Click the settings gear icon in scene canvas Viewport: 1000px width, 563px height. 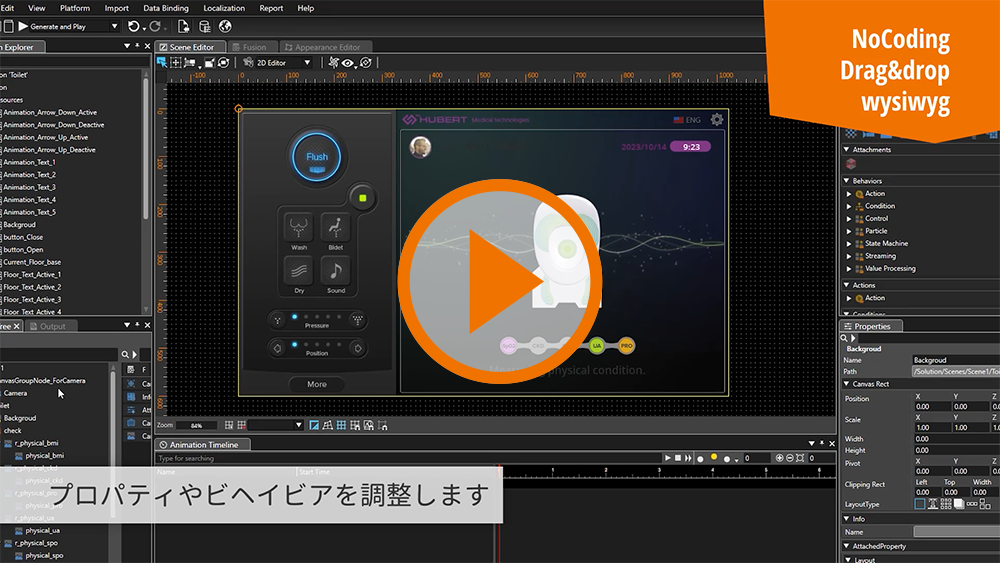717,119
